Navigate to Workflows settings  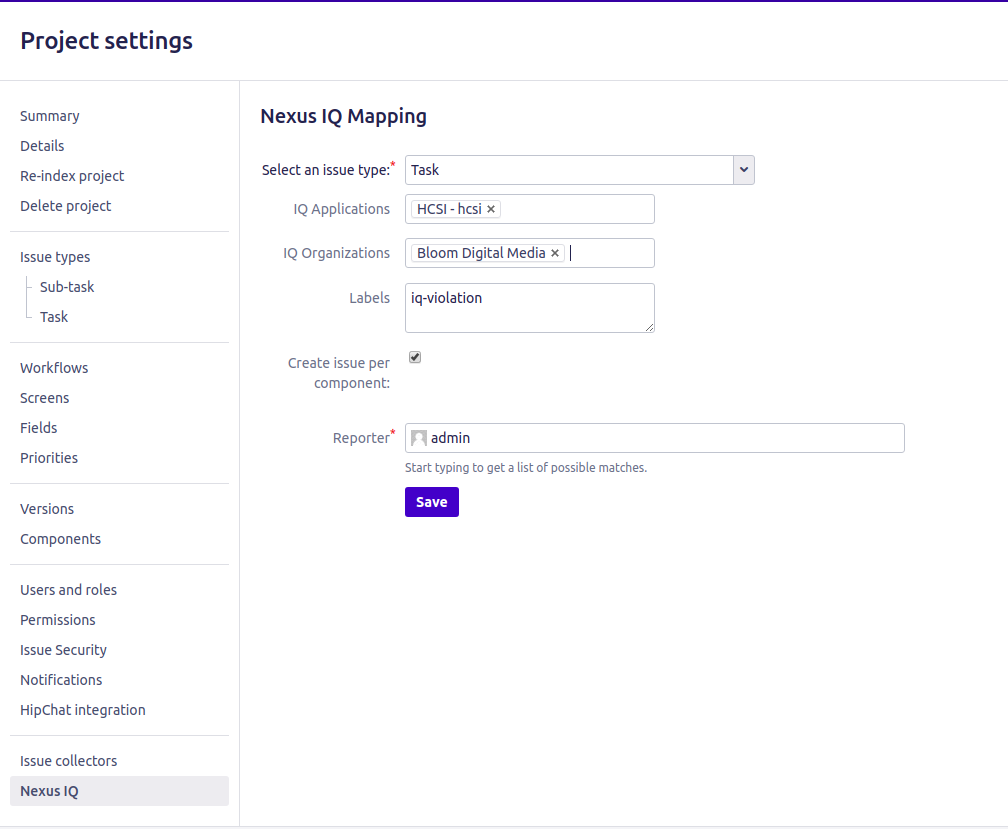click(54, 368)
